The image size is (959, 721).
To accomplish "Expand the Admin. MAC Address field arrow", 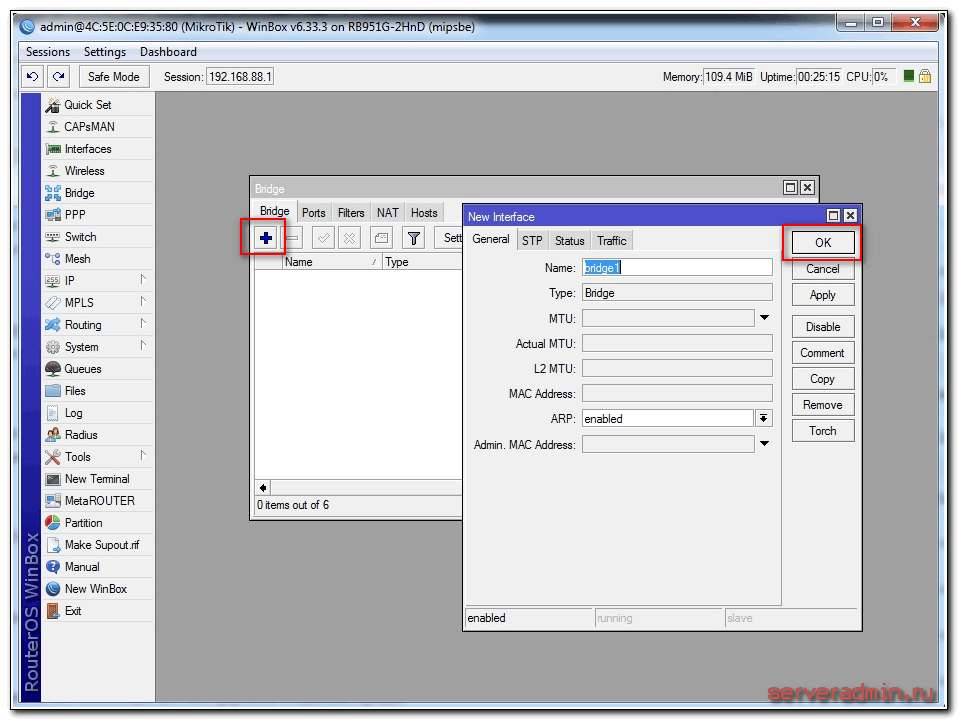I will pyautogui.click(x=764, y=444).
